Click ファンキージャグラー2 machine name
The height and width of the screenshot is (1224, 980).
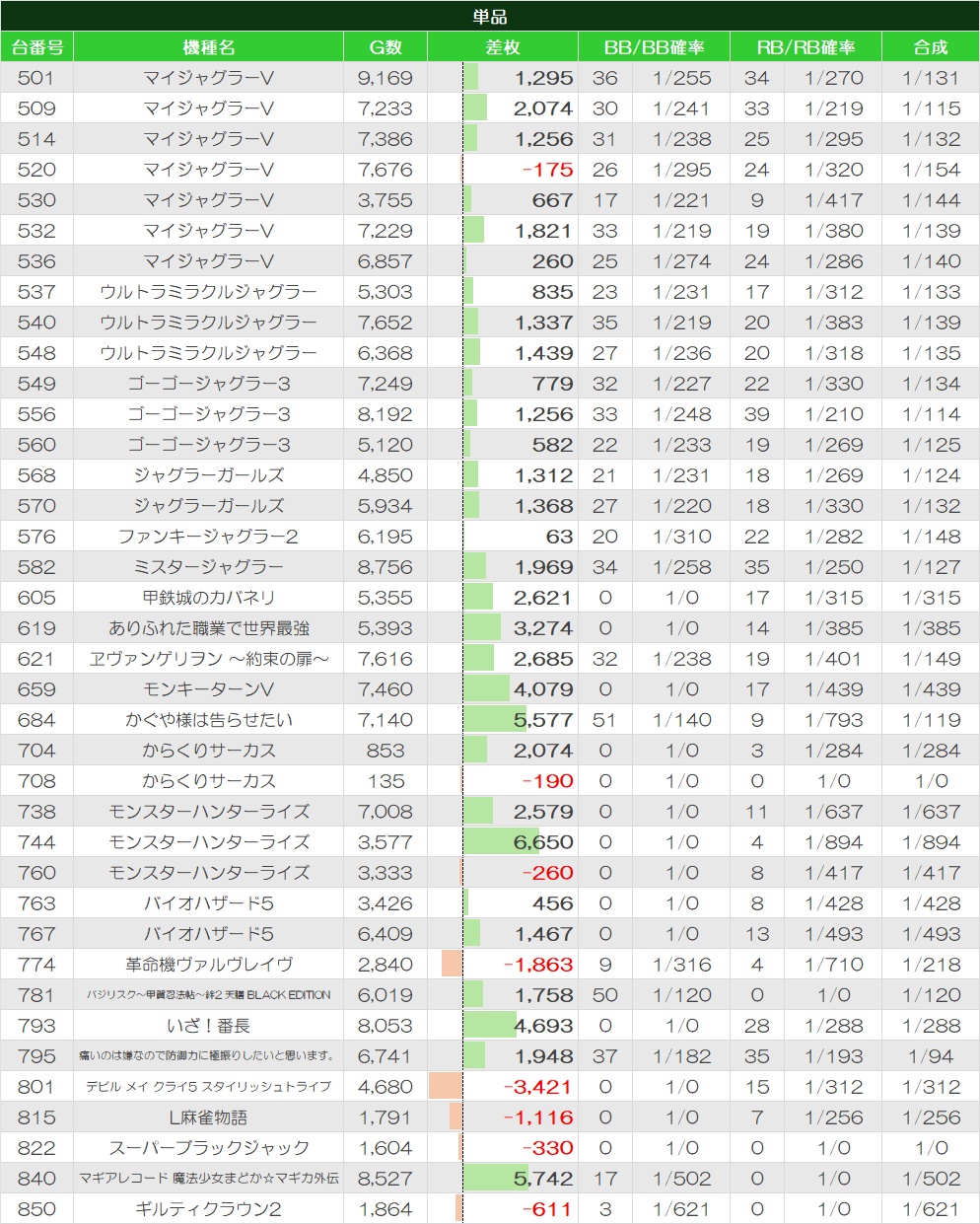coord(208,537)
